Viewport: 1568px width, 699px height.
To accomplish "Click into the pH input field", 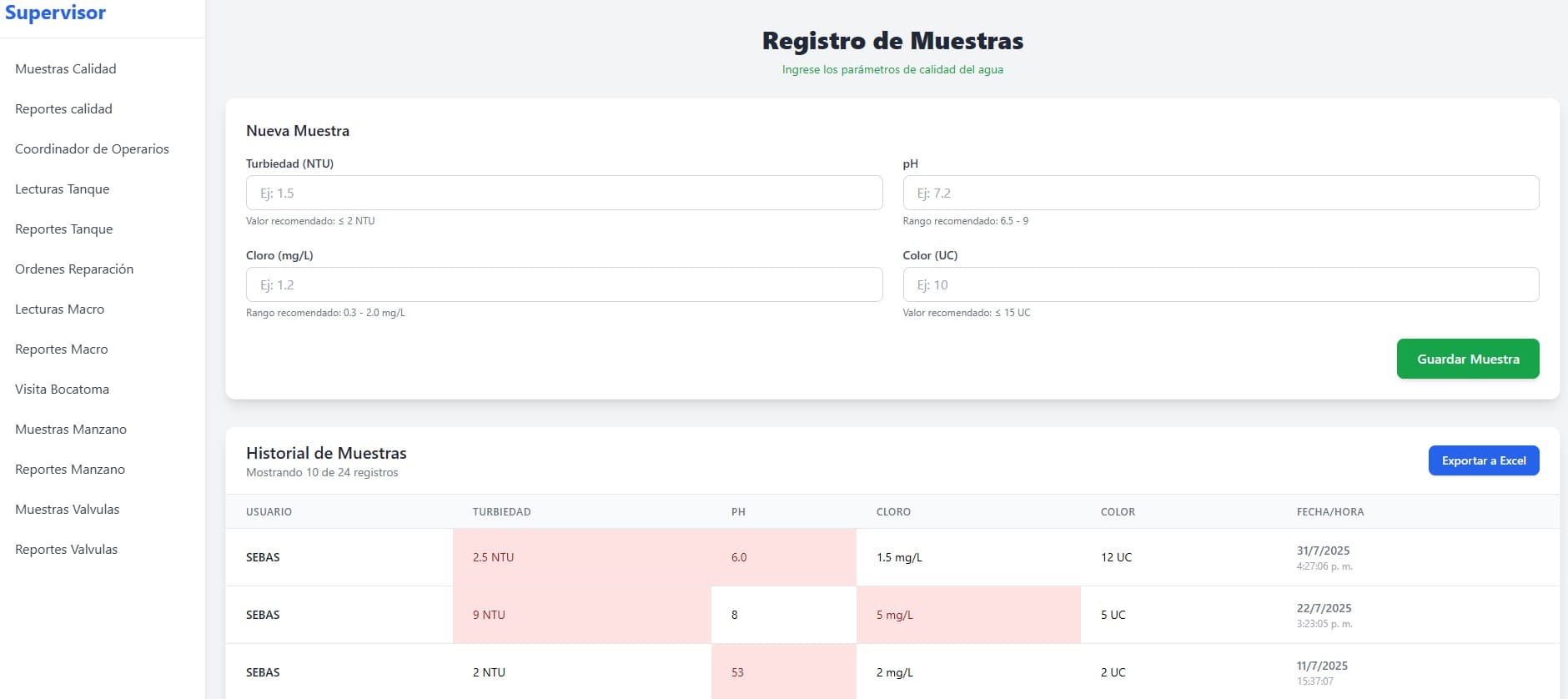I will click(x=1221, y=193).
